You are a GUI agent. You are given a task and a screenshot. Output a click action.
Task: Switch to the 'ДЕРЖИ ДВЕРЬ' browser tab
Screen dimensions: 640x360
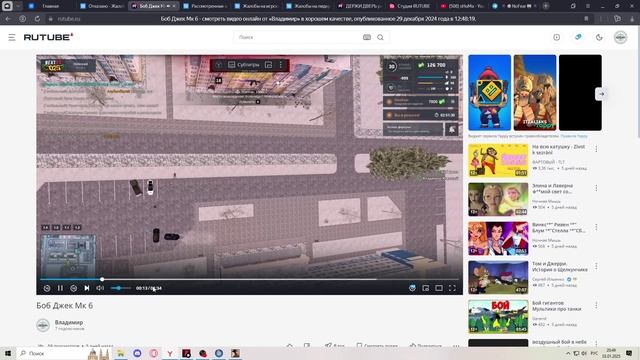359,6
